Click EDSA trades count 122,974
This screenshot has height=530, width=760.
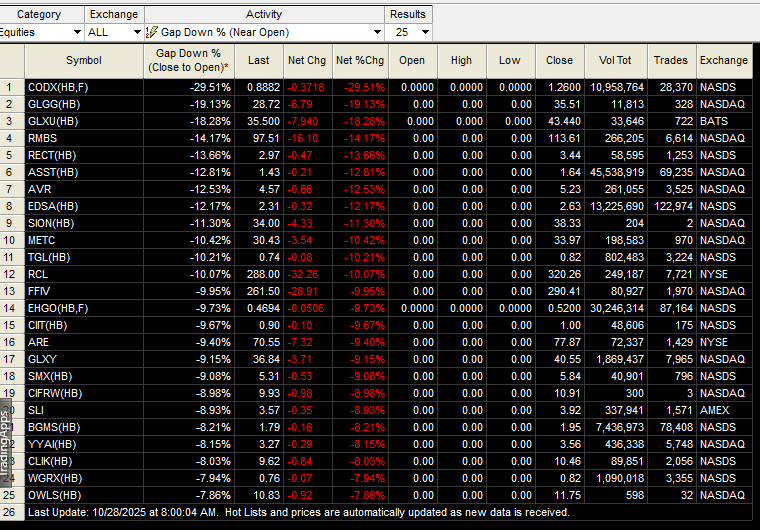[x=674, y=206]
